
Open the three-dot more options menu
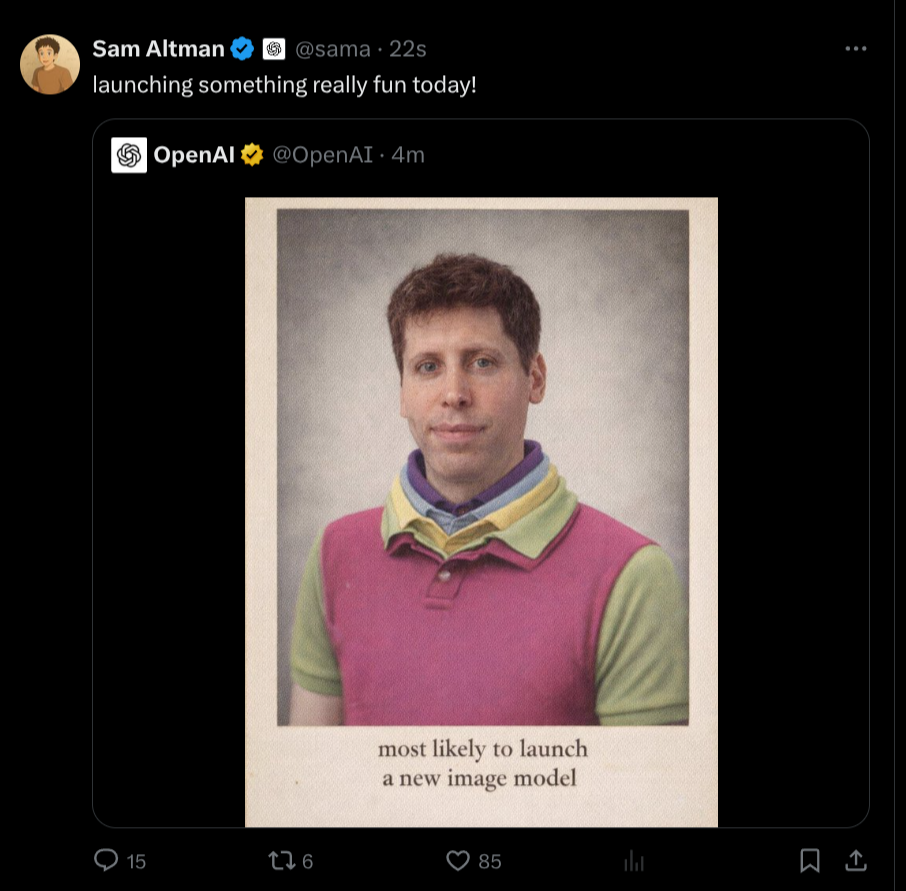coord(855,48)
